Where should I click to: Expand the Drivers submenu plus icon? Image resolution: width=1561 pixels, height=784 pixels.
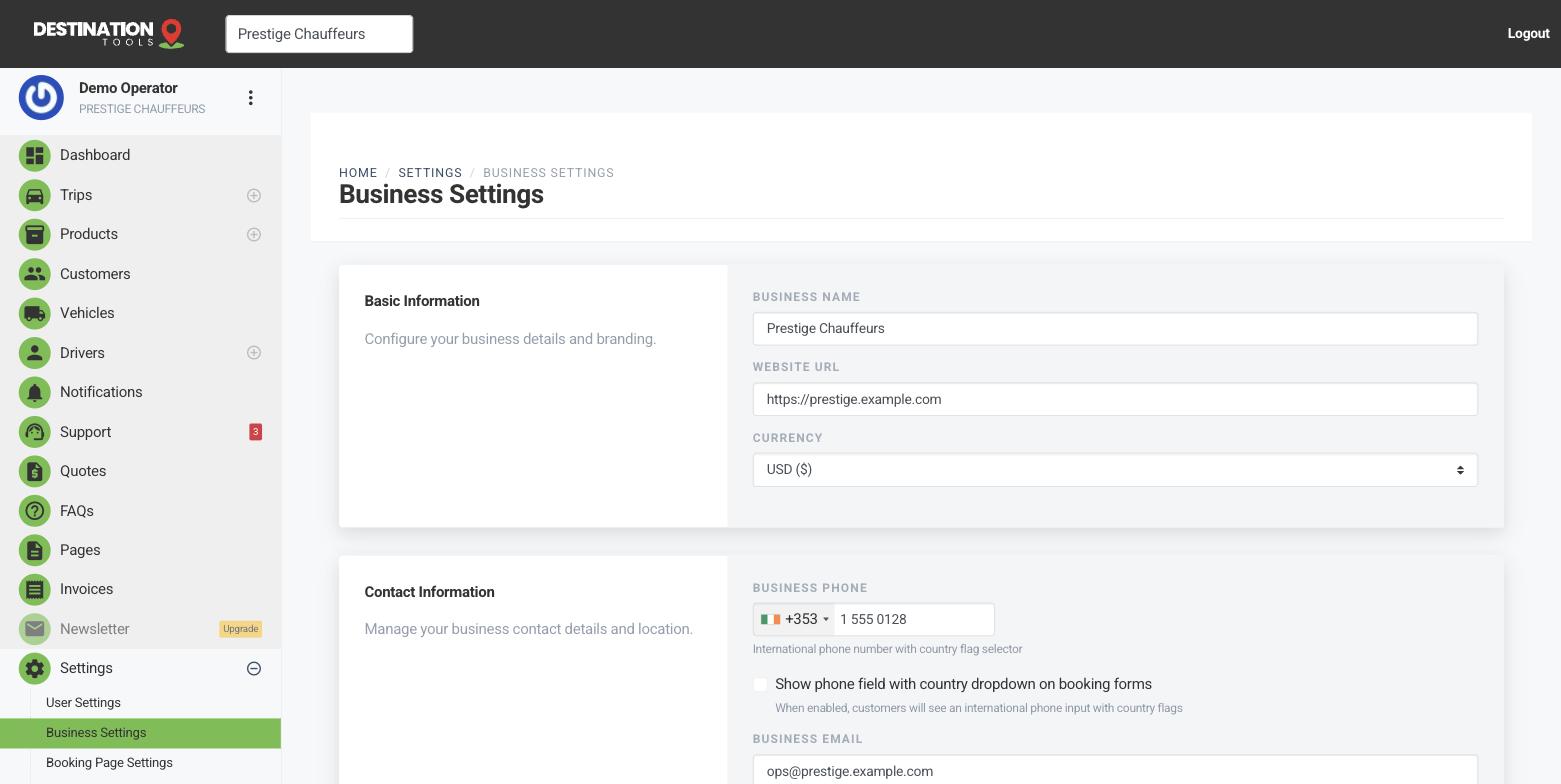pyautogui.click(x=254, y=353)
